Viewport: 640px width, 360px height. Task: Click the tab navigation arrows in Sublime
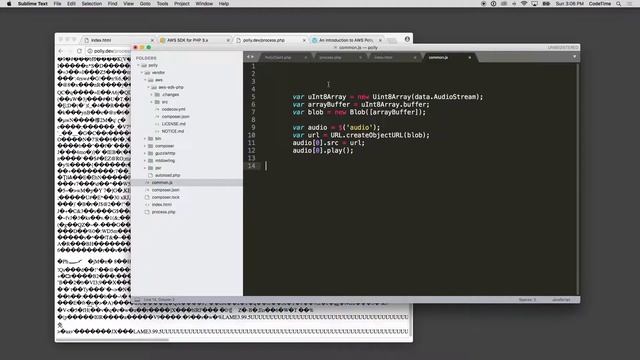point(250,57)
